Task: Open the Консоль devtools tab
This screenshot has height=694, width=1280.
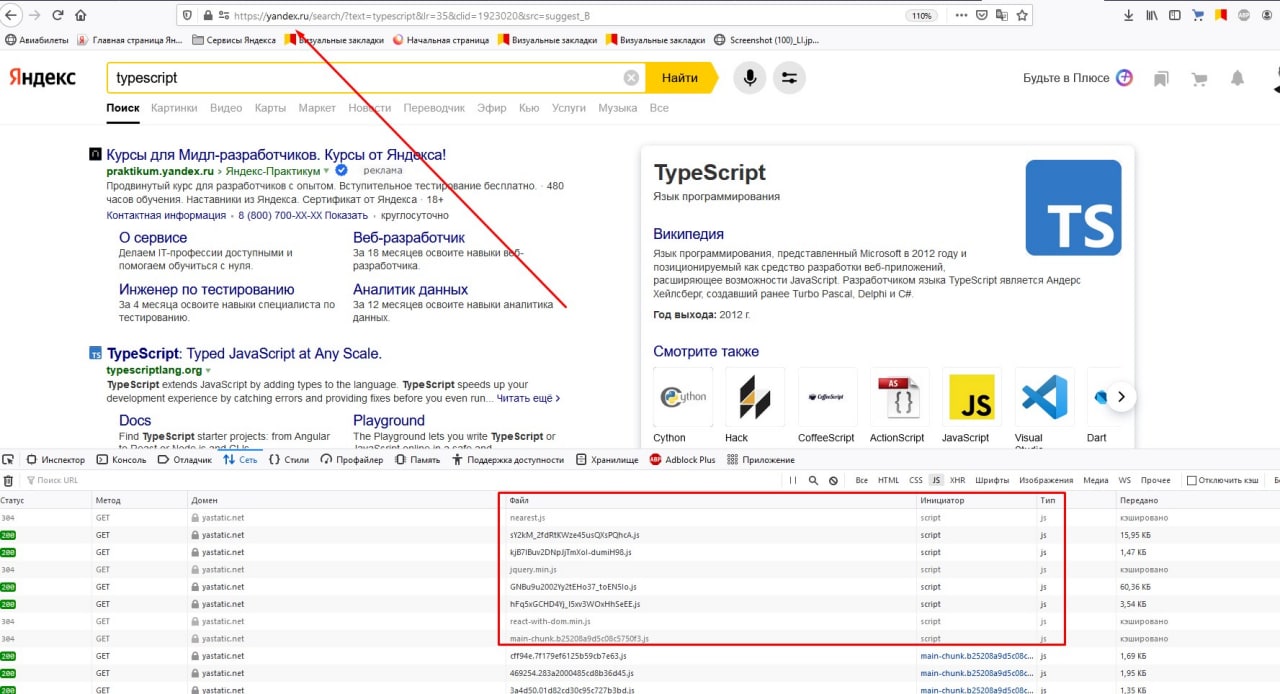Action: coord(121,460)
